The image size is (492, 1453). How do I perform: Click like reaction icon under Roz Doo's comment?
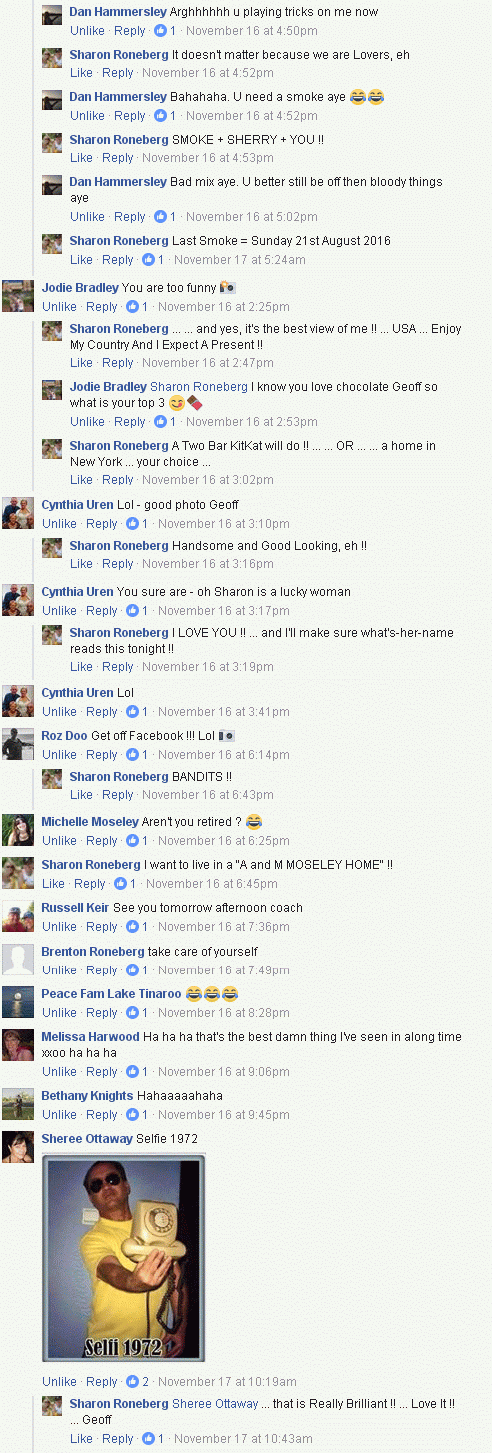(x=132, y=754)
